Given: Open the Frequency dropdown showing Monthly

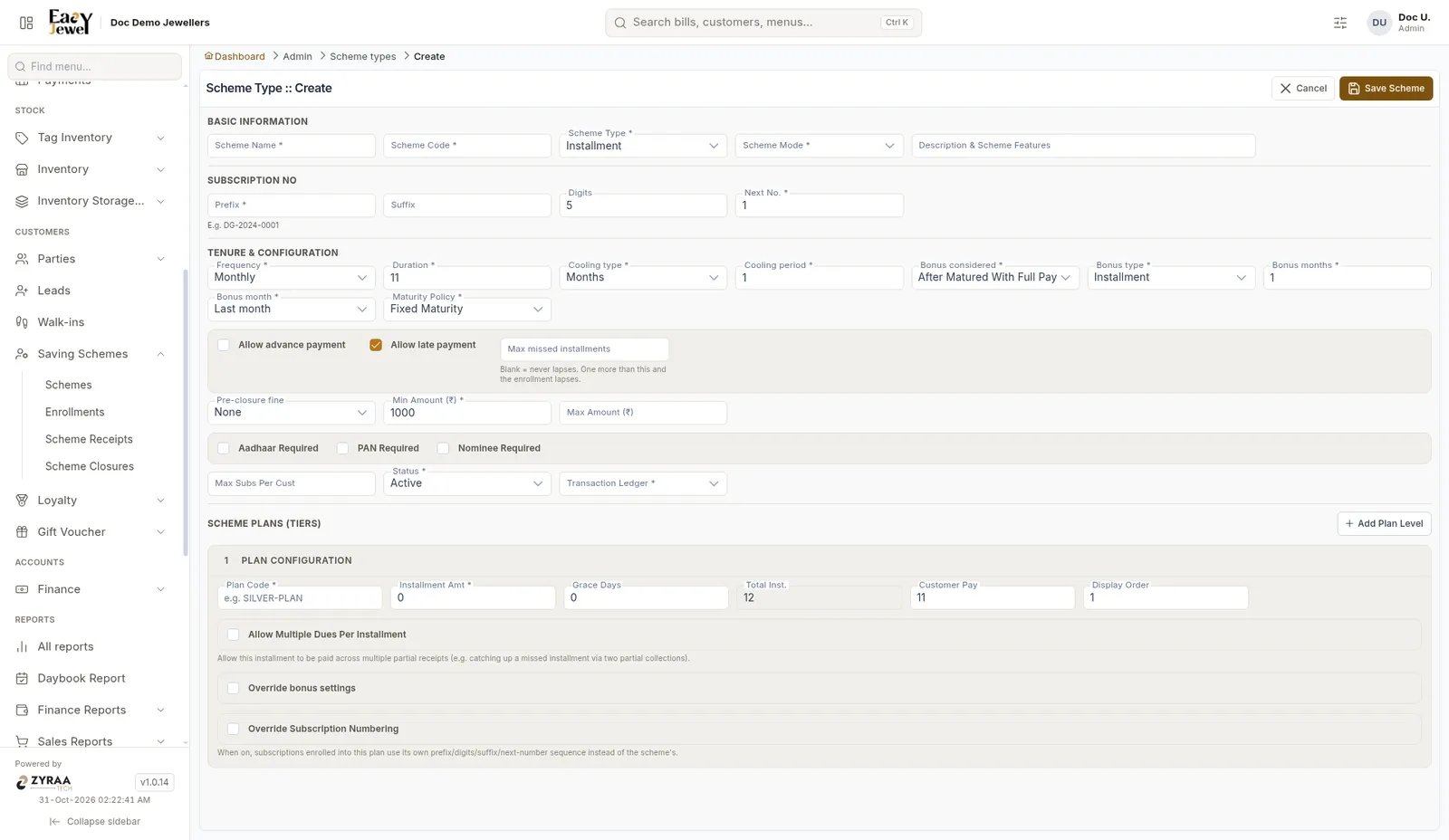Looking at the screenshot, I should [291, 277].
